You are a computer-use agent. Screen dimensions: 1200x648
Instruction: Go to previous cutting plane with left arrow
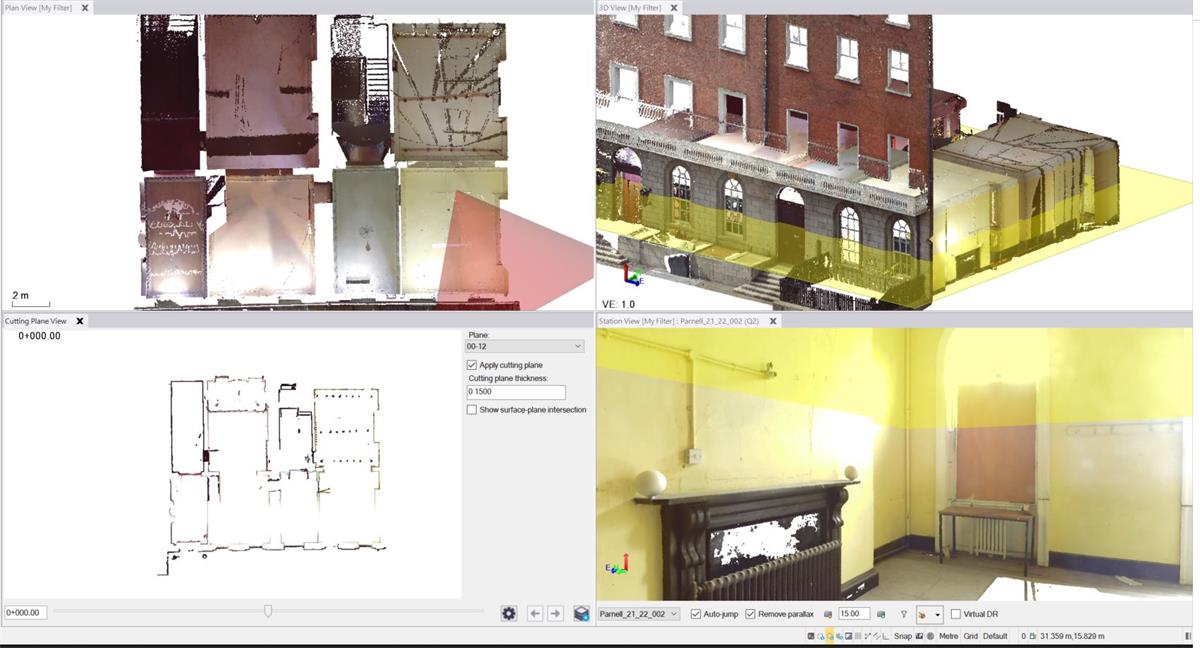pyautogui.click(x=535, y=613)
